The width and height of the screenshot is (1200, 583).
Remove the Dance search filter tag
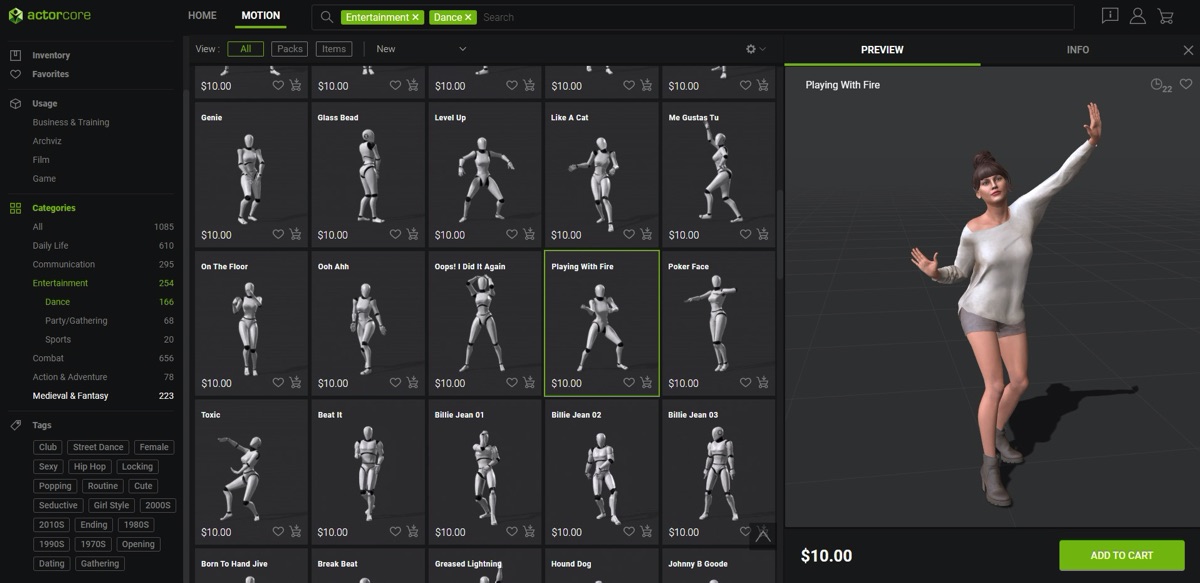coord(468,17)
